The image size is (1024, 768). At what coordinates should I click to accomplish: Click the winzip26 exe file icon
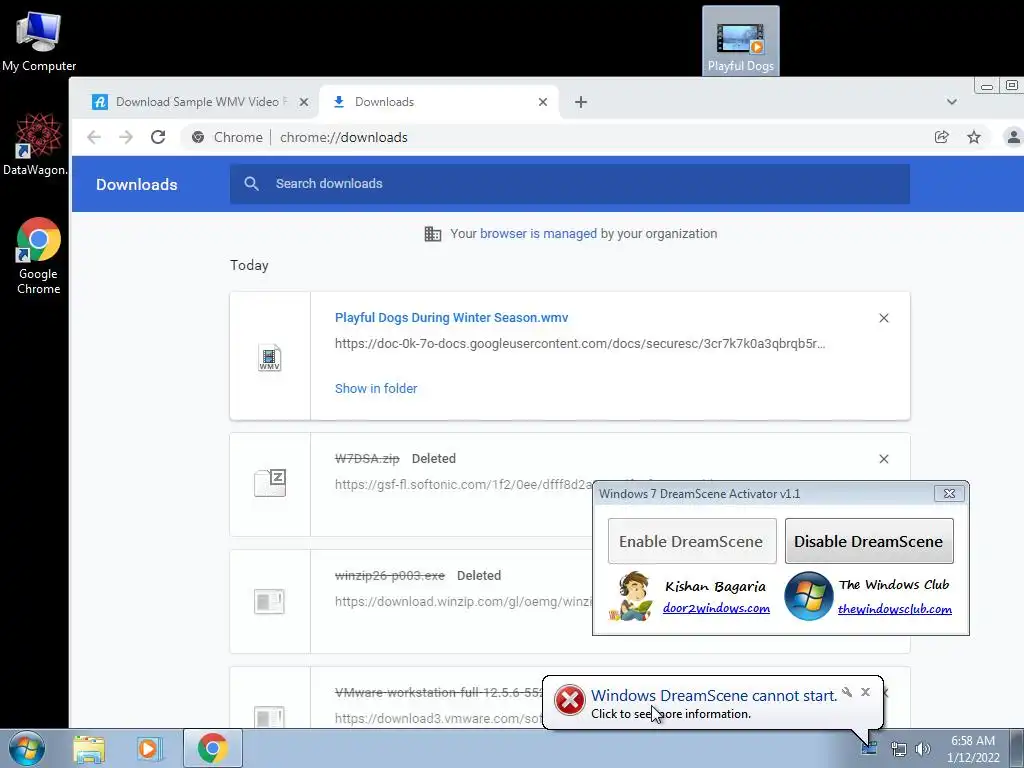tap(270, 601)
